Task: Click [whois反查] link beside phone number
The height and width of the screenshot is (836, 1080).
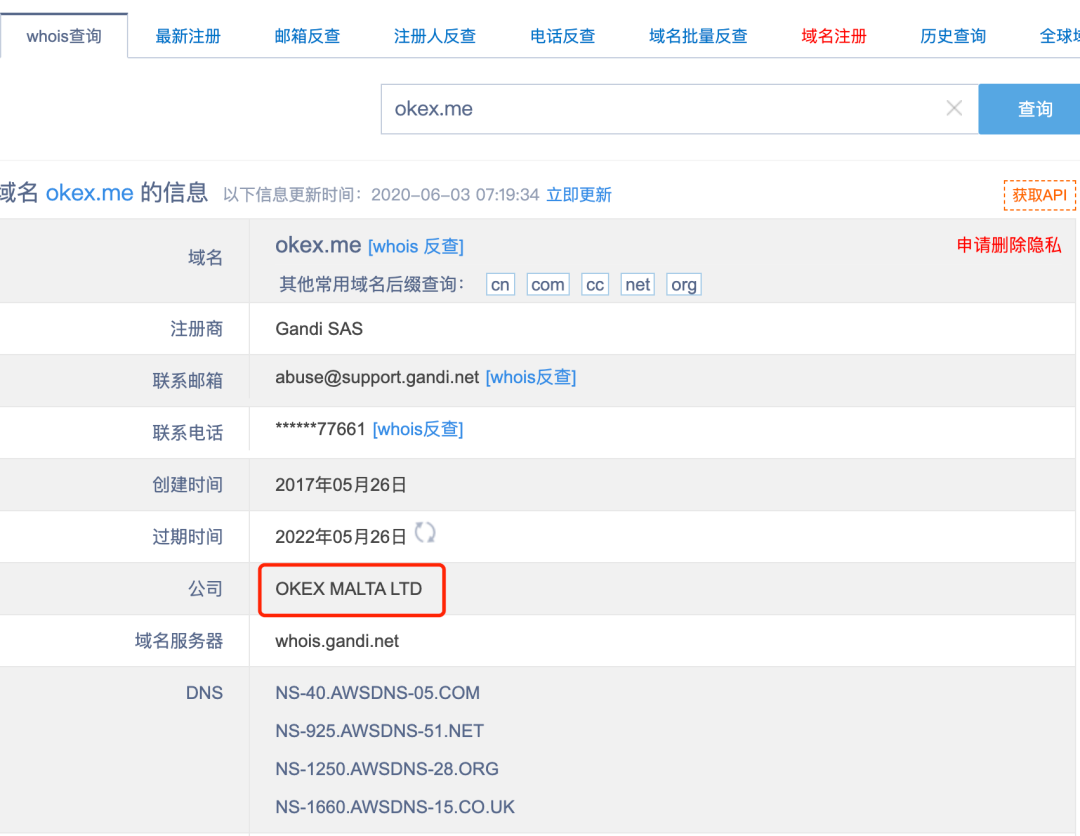Action: tap(418, 429)
